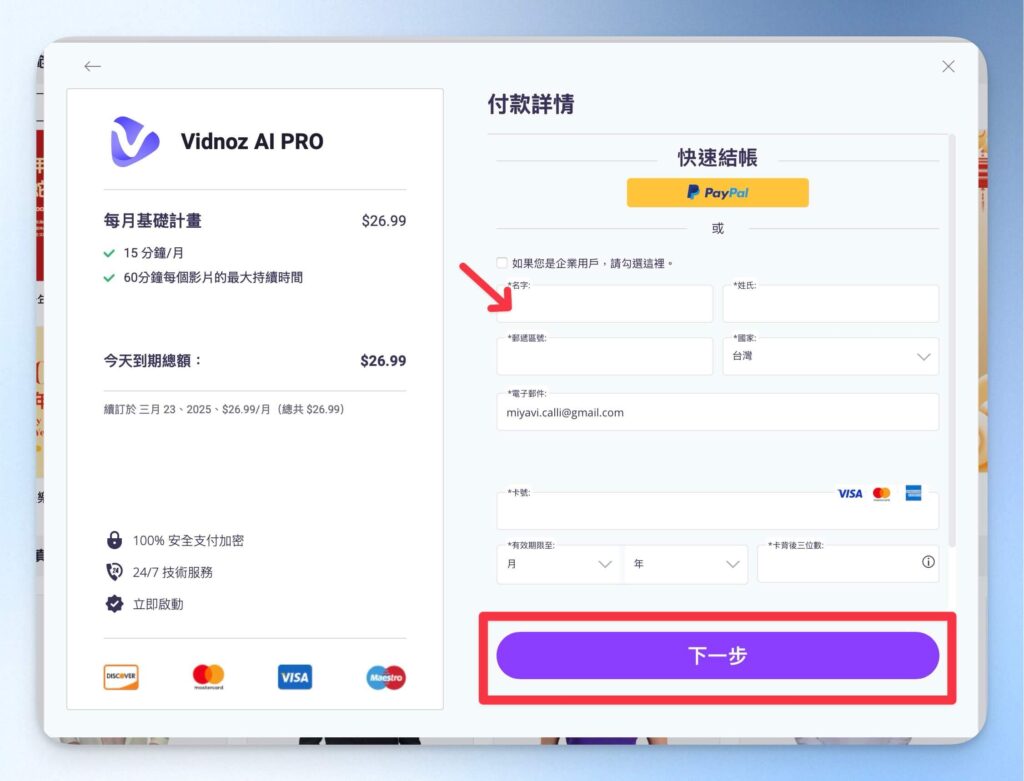1024x781 pixels.
Task: Click the 100% 安全支付加密 text
Action: (x=188, y=541)
